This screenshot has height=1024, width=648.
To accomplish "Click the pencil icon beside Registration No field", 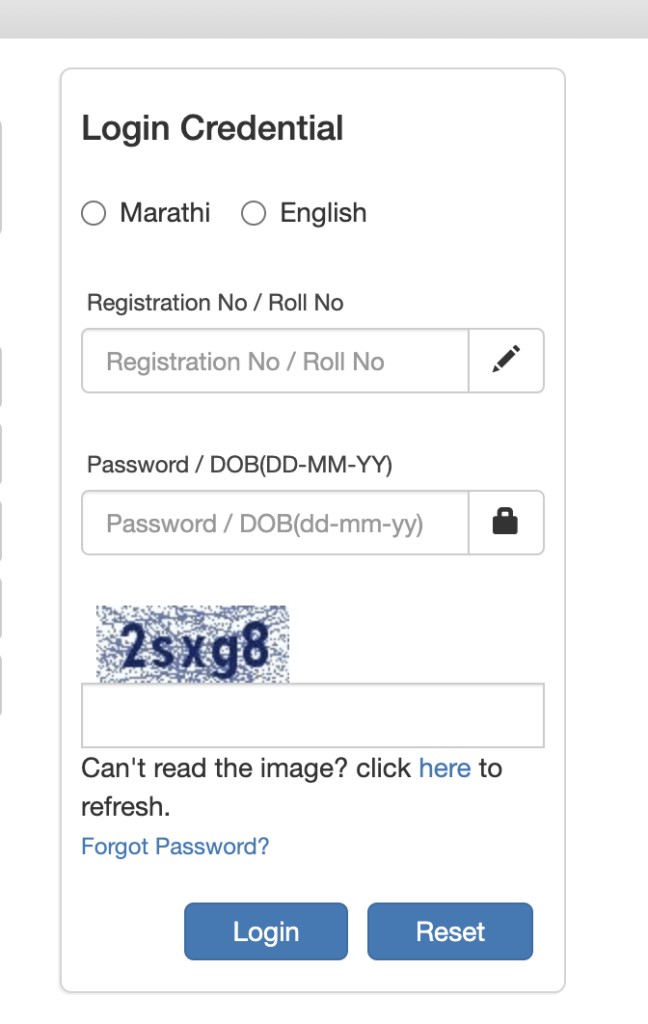I will [506, 360].
